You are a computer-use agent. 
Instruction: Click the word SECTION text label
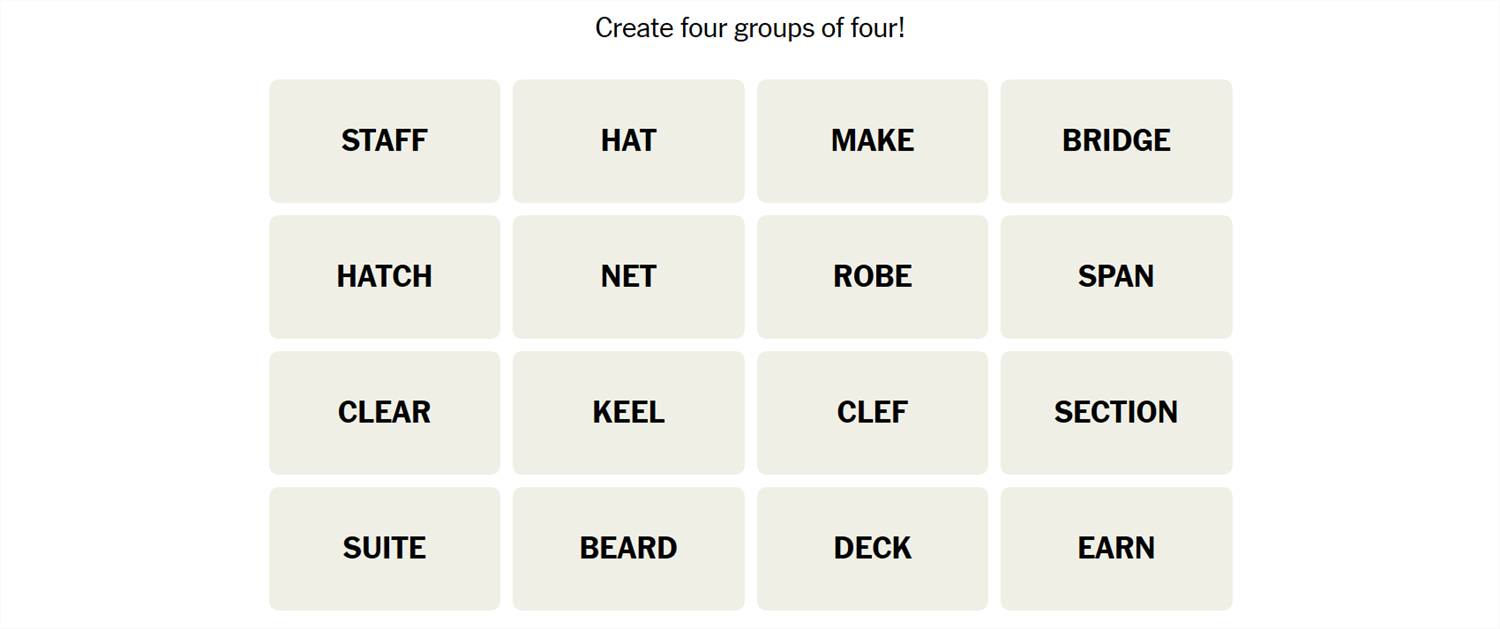pos(1116,412)
